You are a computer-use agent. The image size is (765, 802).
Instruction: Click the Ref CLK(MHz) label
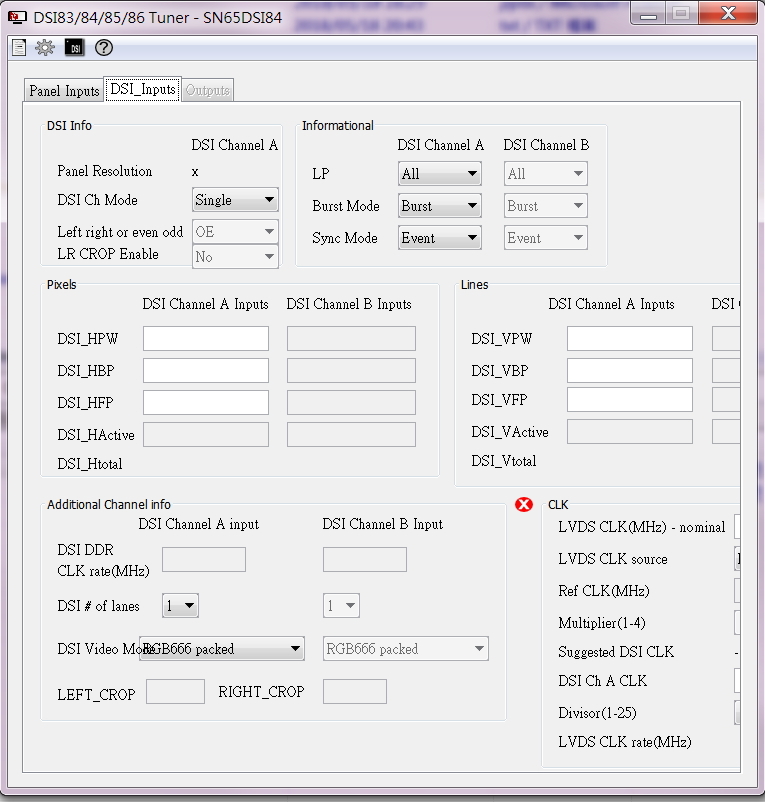(604, 591)
